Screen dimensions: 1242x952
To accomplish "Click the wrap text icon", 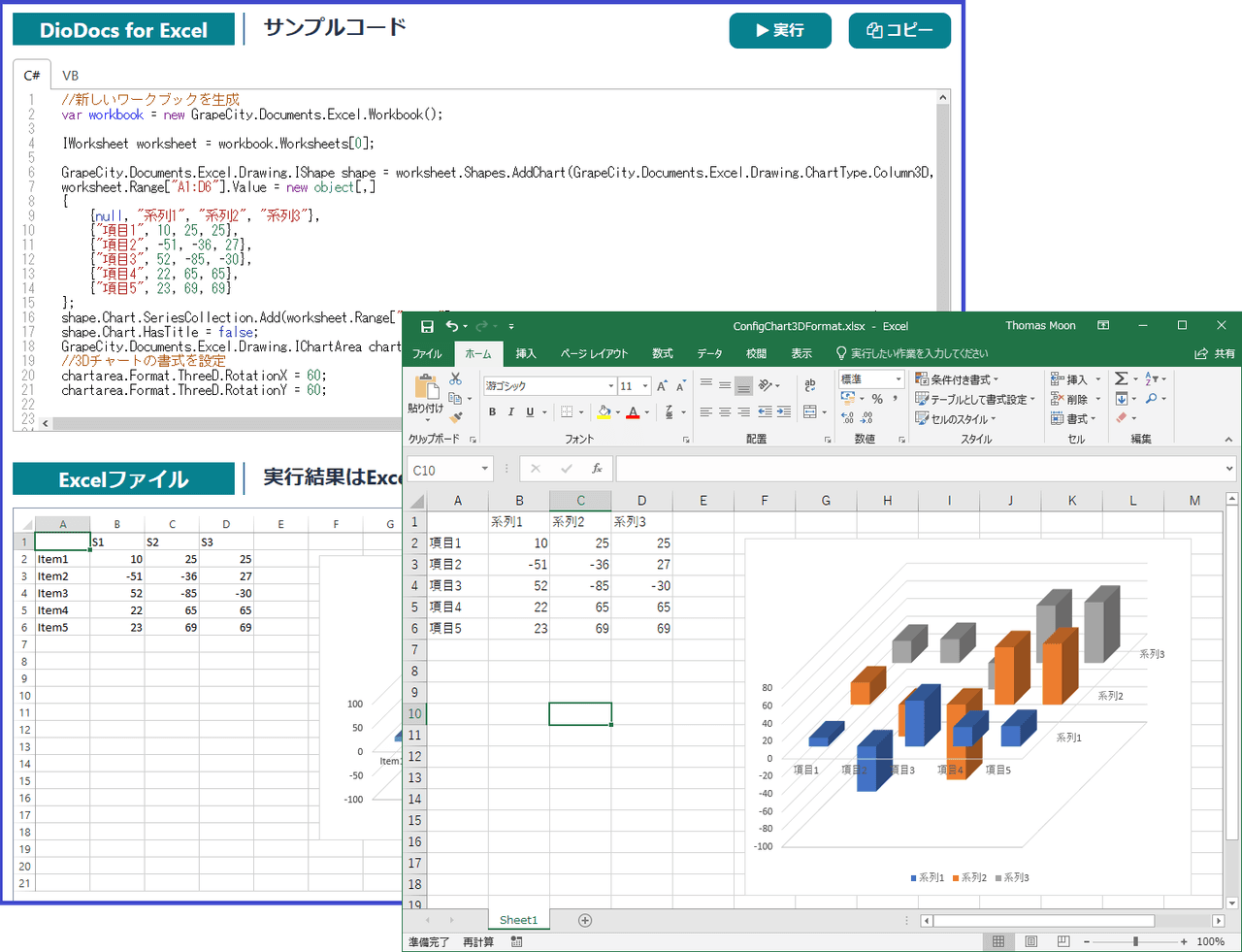I will click(x=810, y=385).
